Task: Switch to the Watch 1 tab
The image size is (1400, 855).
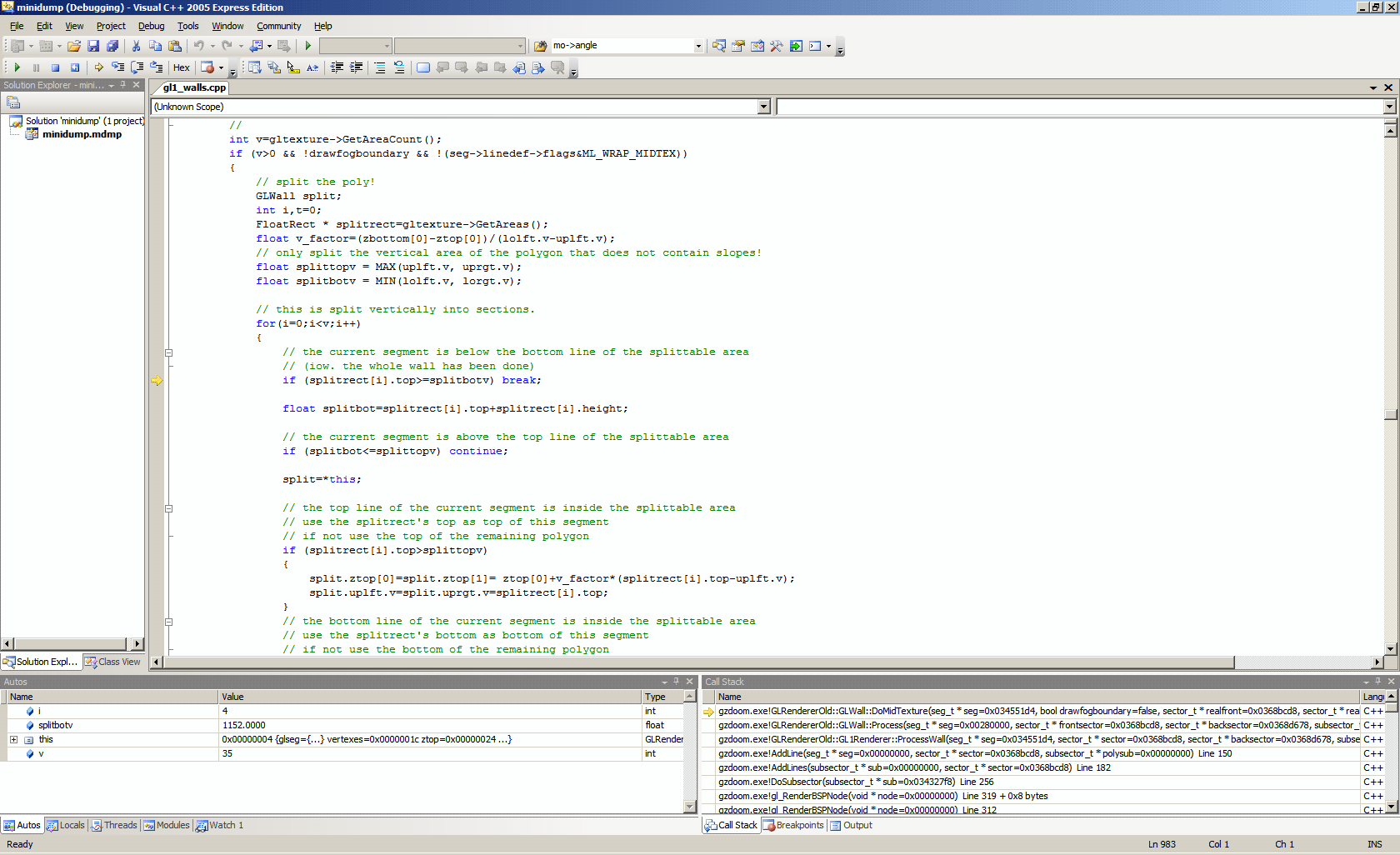Action: pyautogui.click(x=220, y=825)
